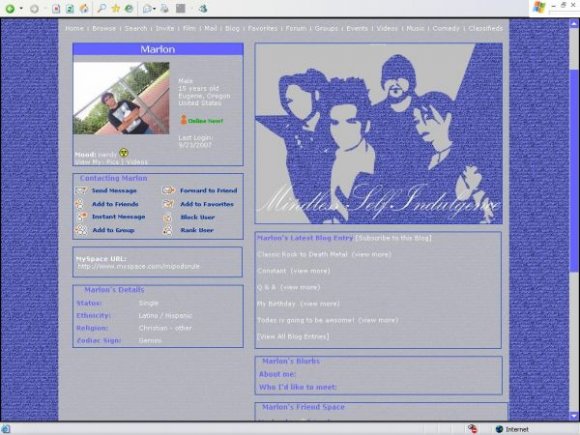
Task: Click the green globe History toolbar icon
Action: pyautogui.click(x=129, y=9)
